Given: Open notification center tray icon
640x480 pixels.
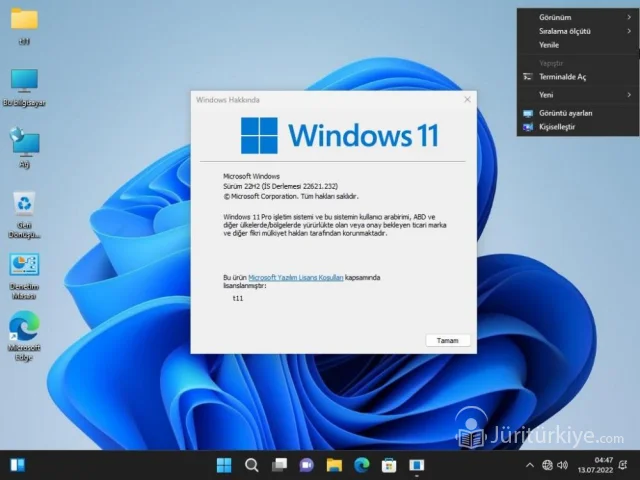Looking at the screenshot, I should (x=623, y=465).
